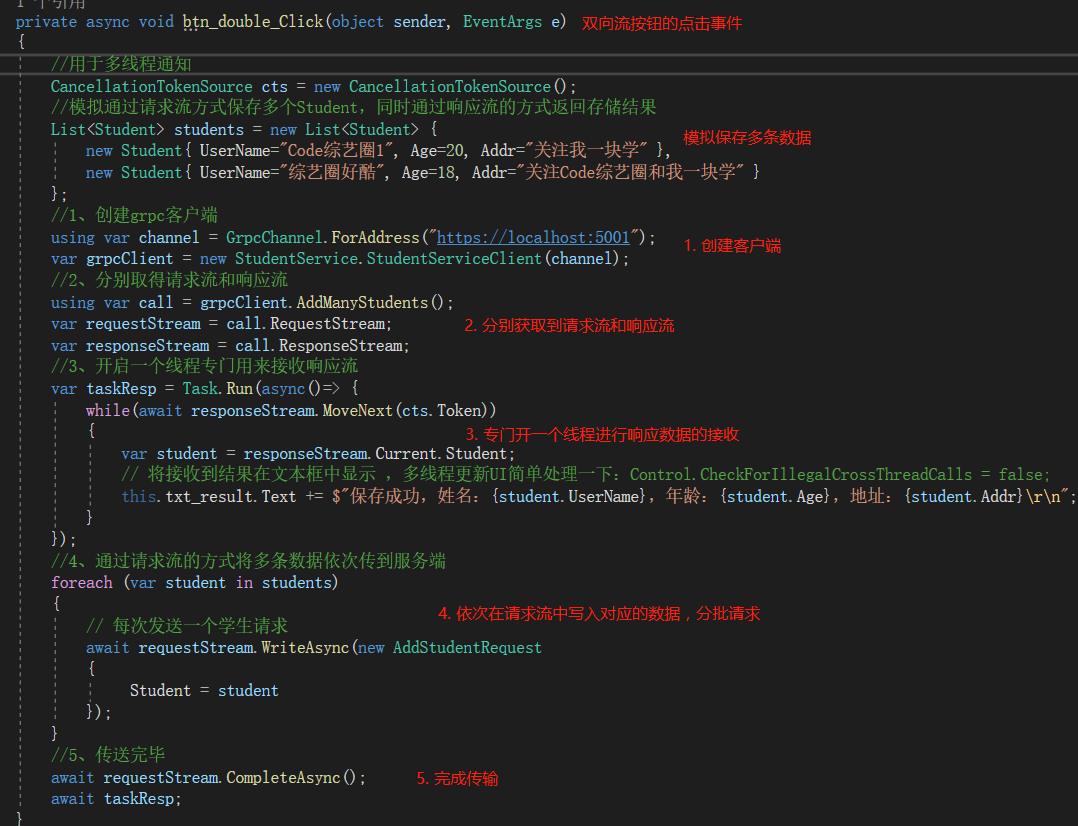Click the while keyword
The image size is (1078, 826).
(x=108, y=411)
